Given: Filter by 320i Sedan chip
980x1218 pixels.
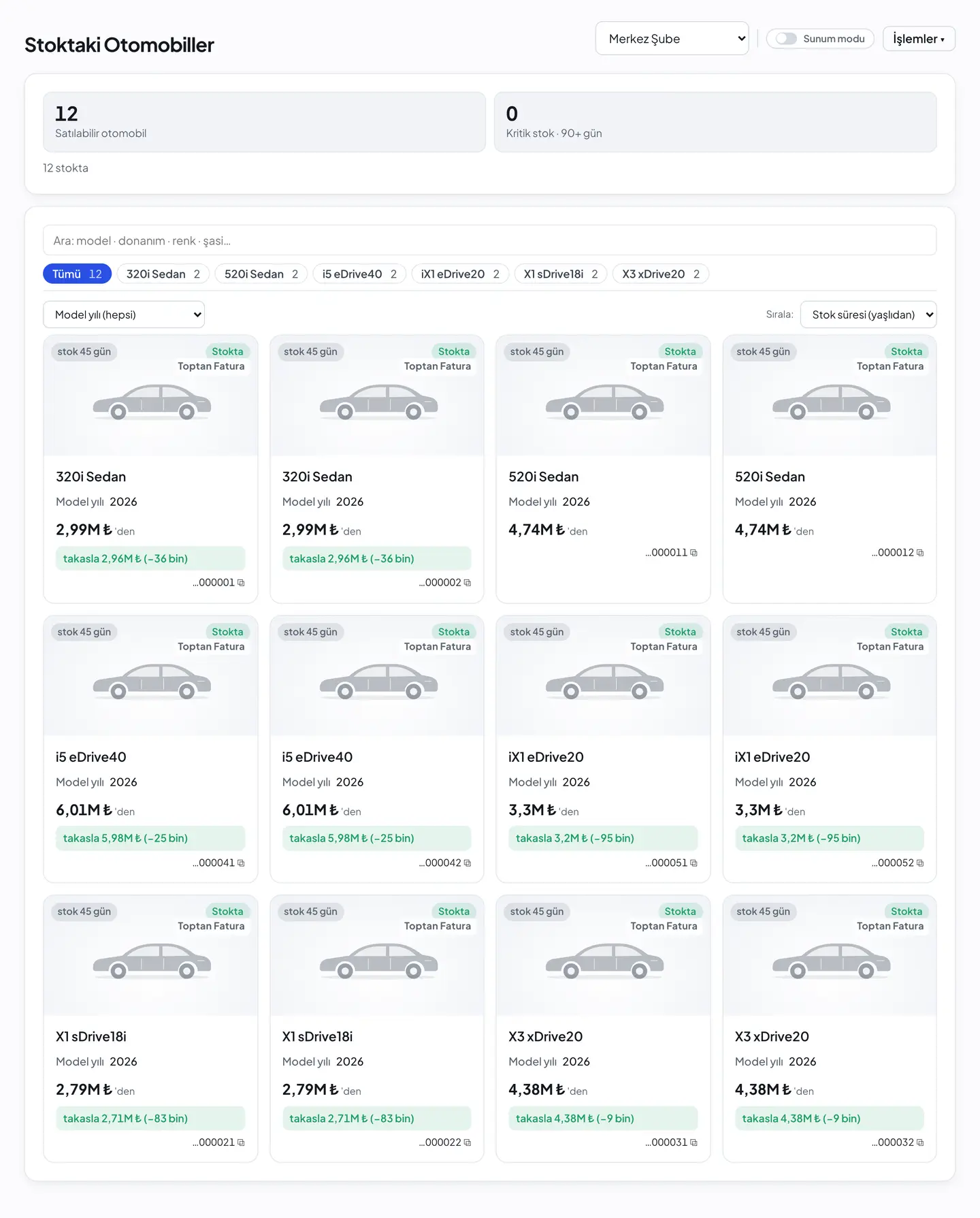Looking at the screenshot, I should coord(163,274).
